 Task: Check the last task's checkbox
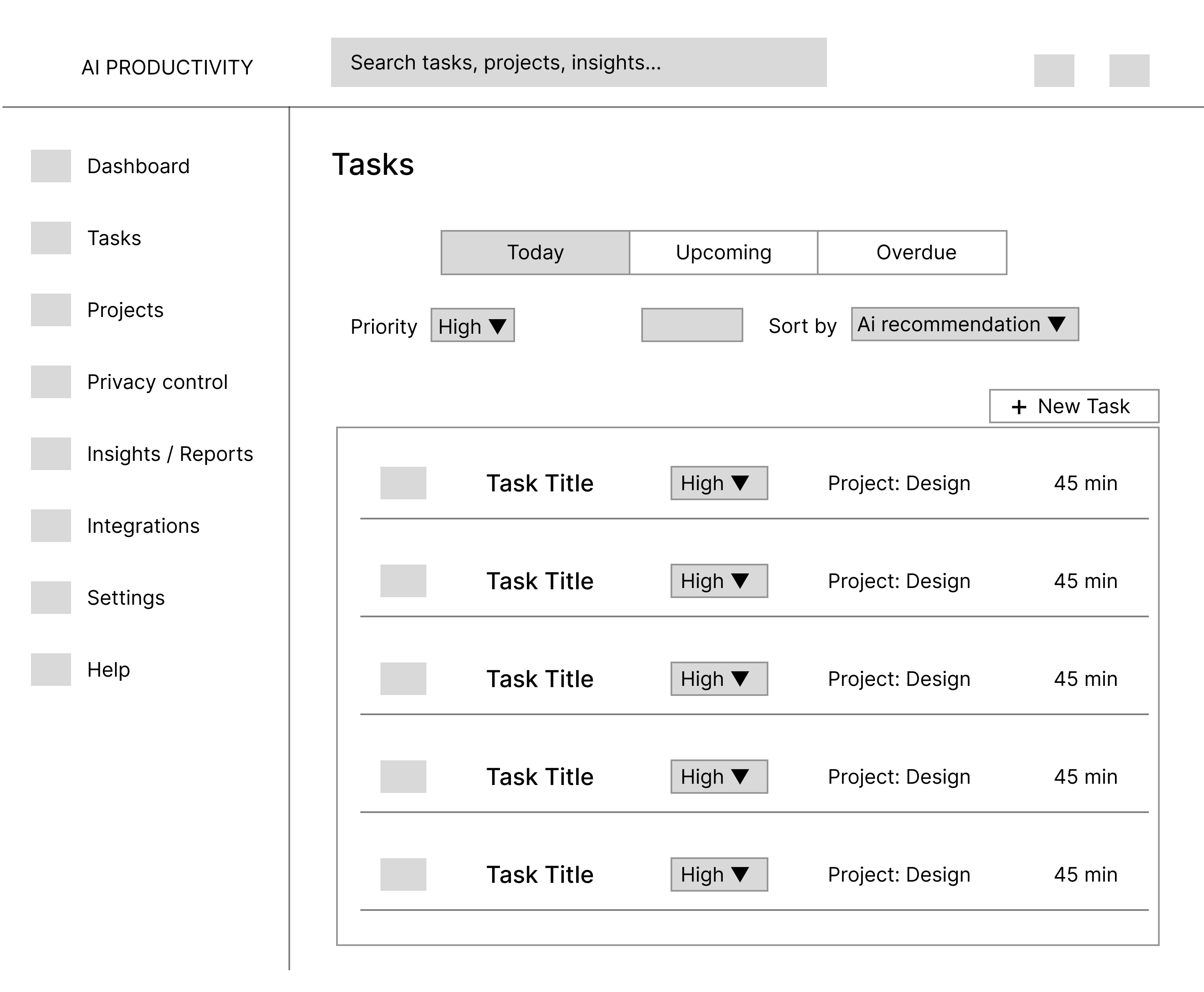(403, 874)
